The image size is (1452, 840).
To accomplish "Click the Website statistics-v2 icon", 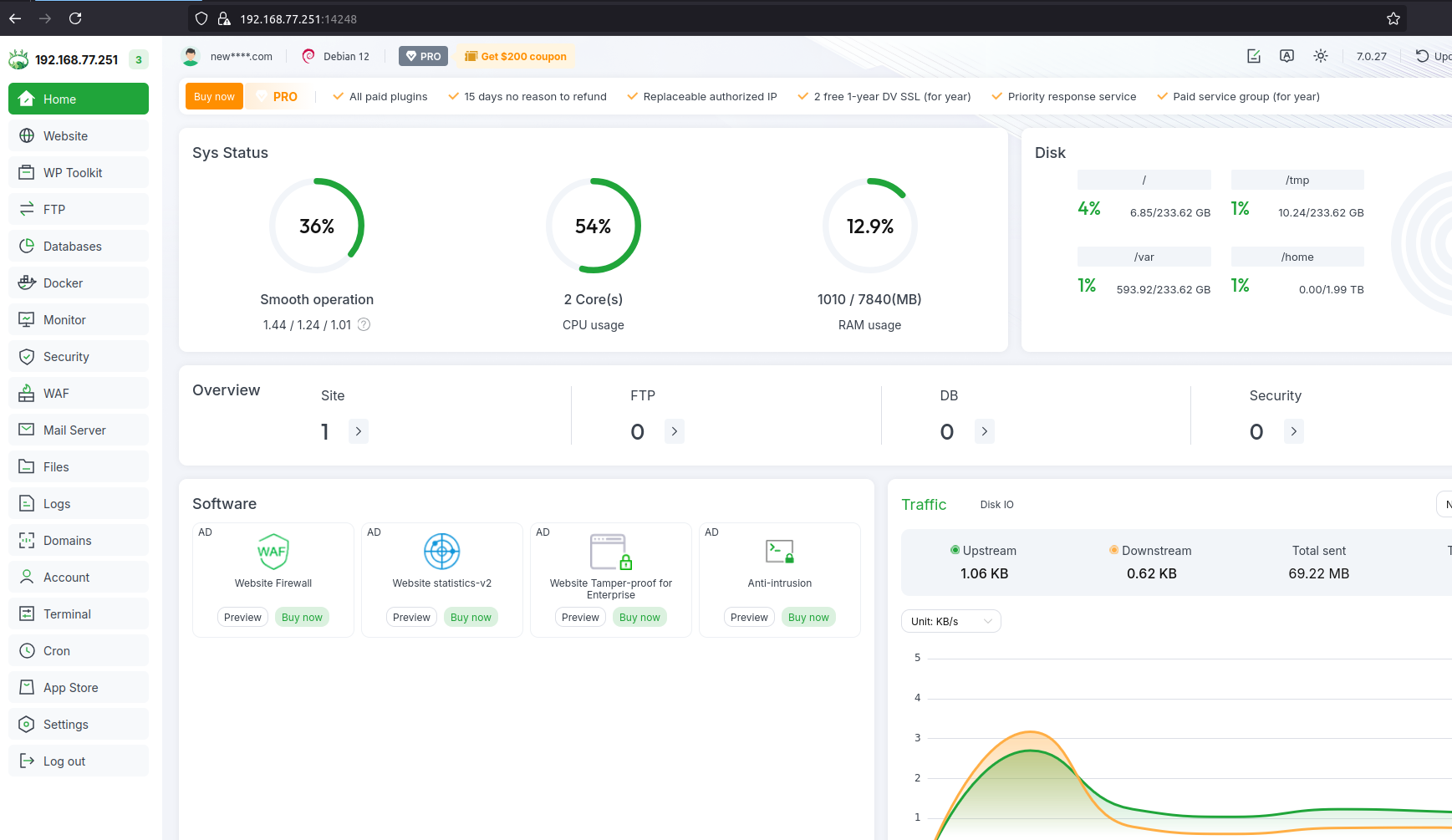I will click(441, 552).
